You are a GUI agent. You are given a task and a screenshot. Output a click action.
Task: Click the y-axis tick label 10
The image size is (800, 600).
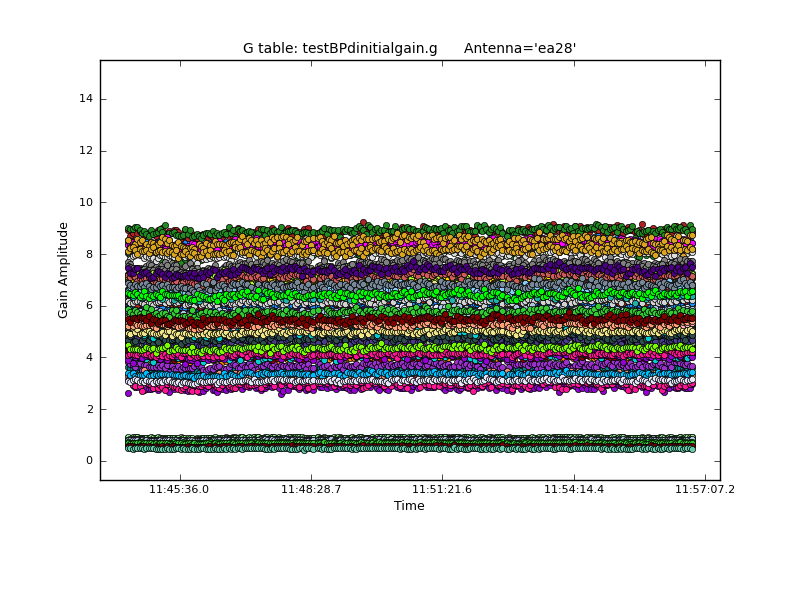pos(86,203)
